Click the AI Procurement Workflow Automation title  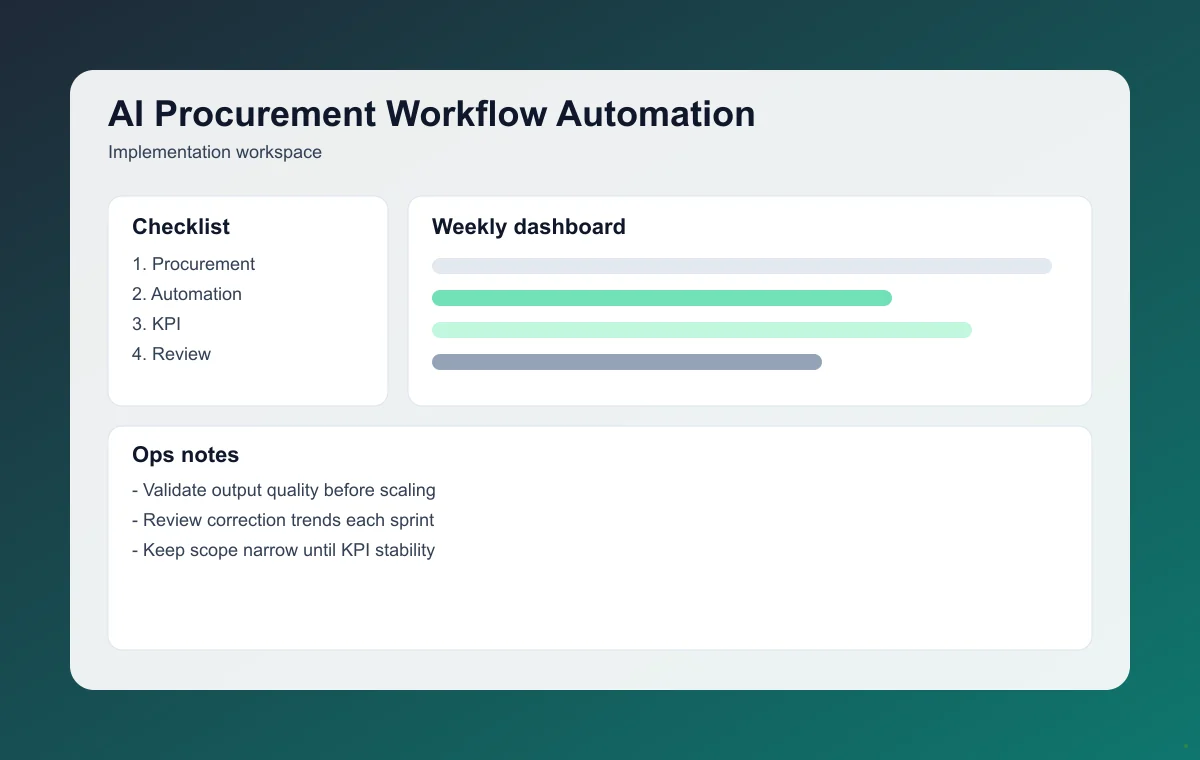coord(431,114)
